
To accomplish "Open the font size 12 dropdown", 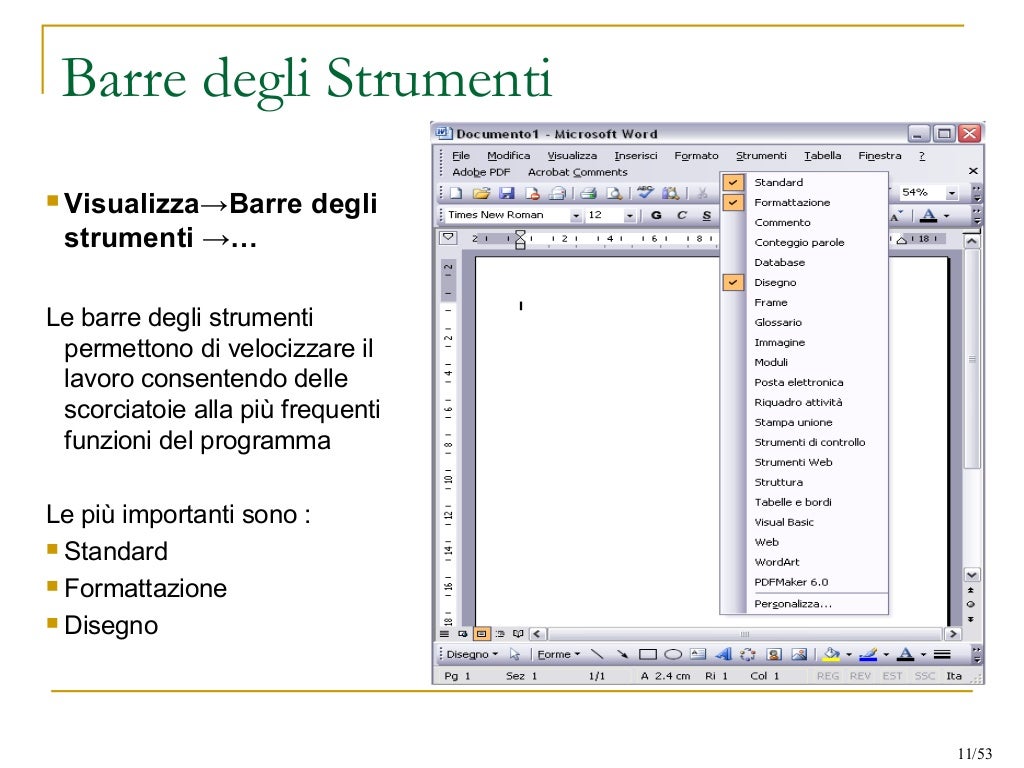I will coord(630,216).
